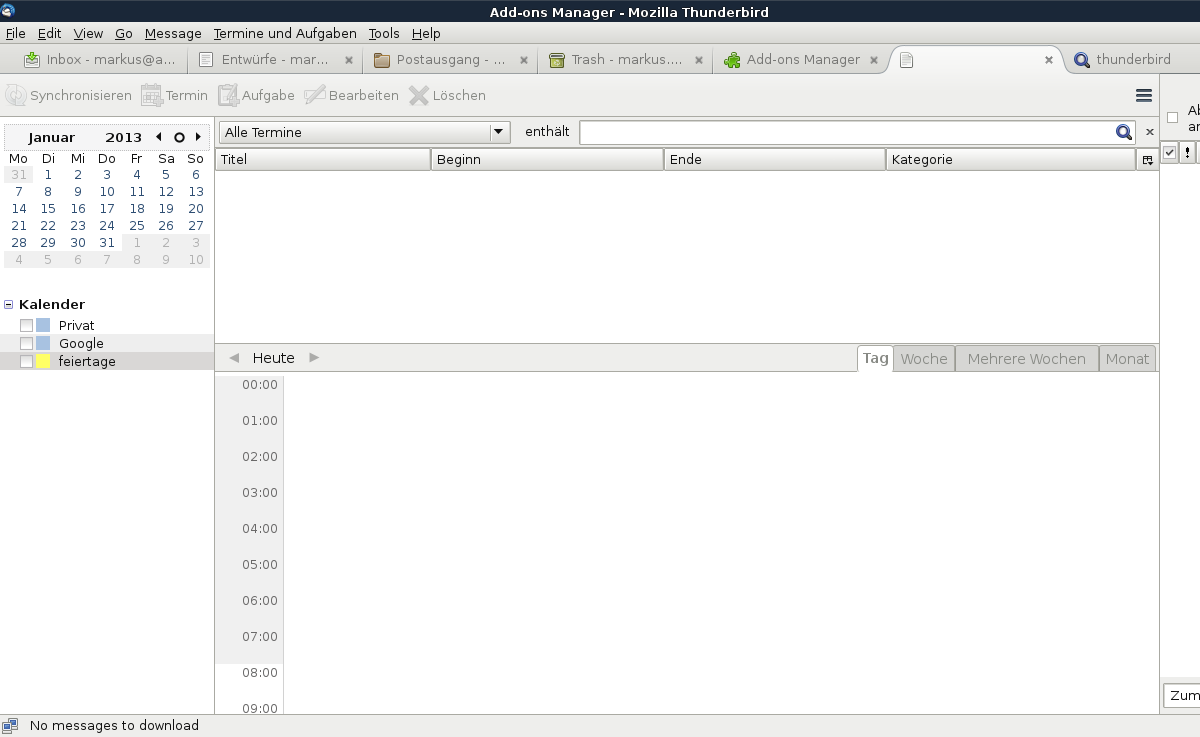
Task: Select the Monat view tab
Action: (x=1127, y=358)
